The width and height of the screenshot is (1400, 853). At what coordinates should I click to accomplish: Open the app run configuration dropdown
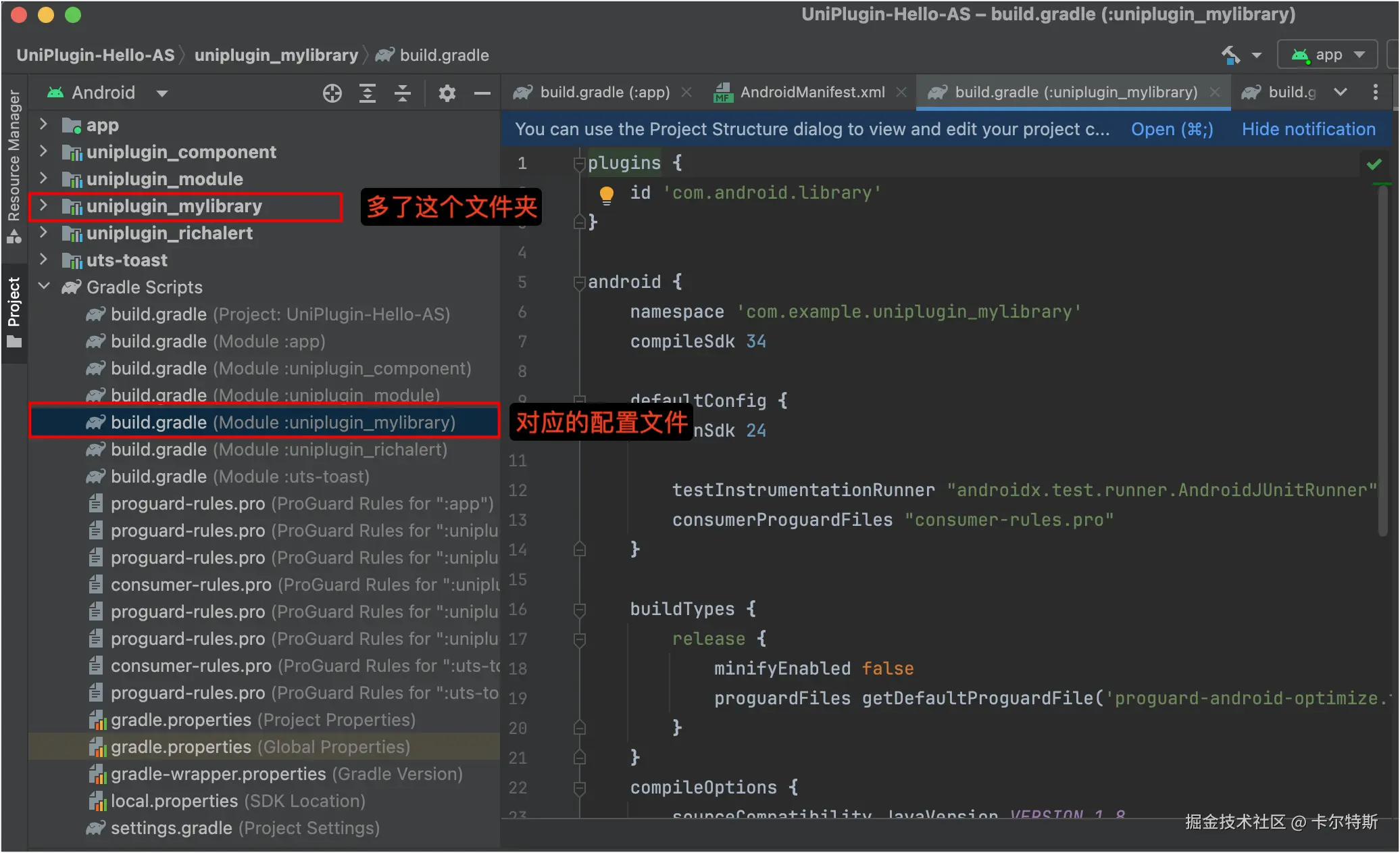[x=1327, y=55]
